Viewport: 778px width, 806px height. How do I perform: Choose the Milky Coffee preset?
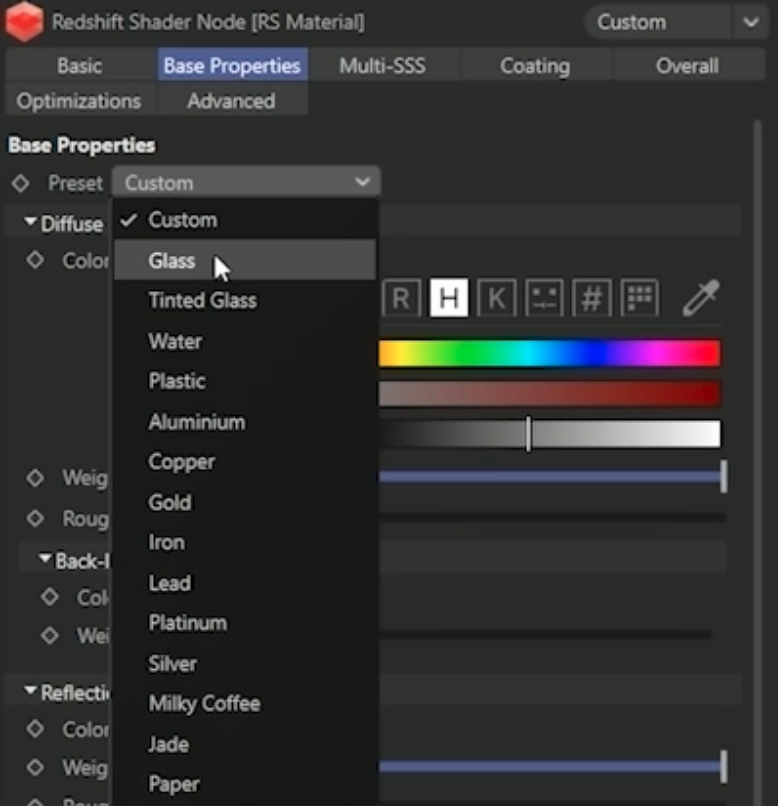click(245, 704)
